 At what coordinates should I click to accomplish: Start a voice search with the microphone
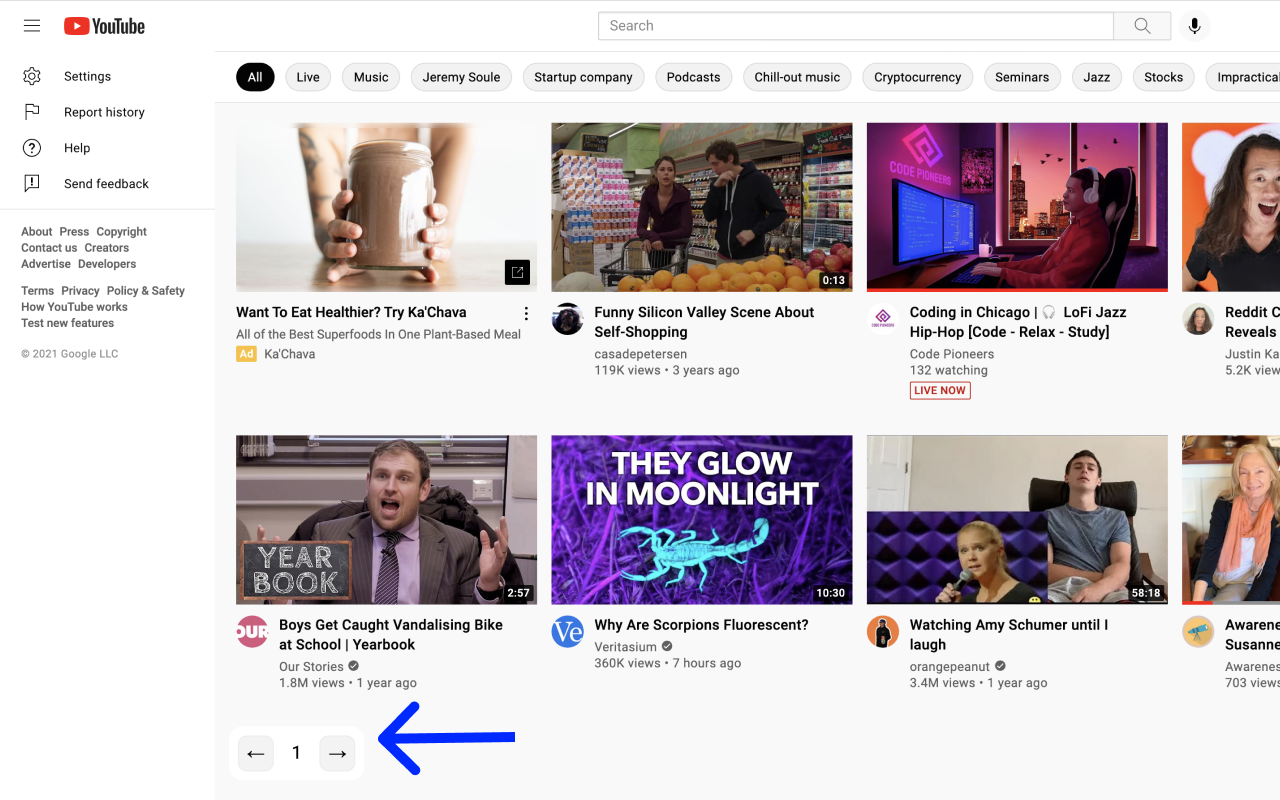1195,25
